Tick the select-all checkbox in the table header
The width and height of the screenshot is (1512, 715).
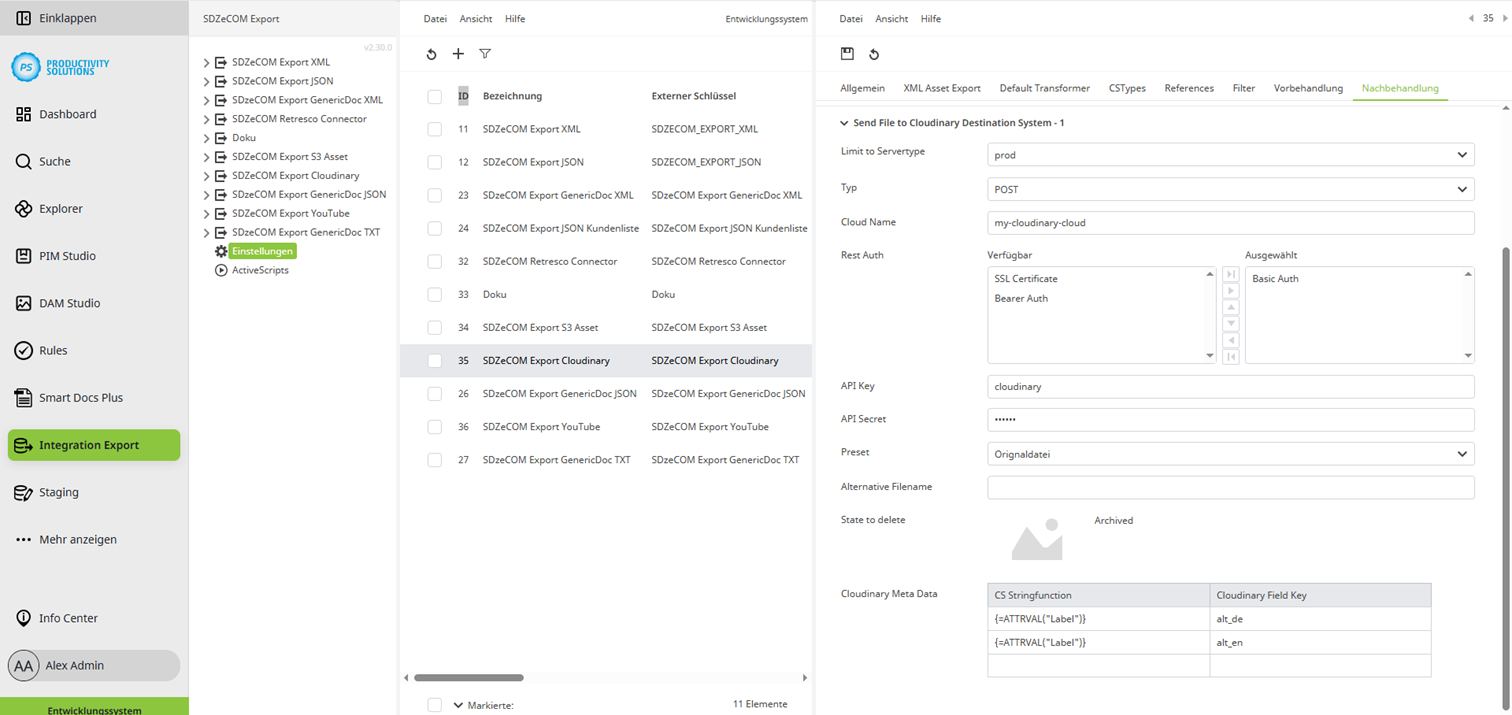(x=435, y=95)
